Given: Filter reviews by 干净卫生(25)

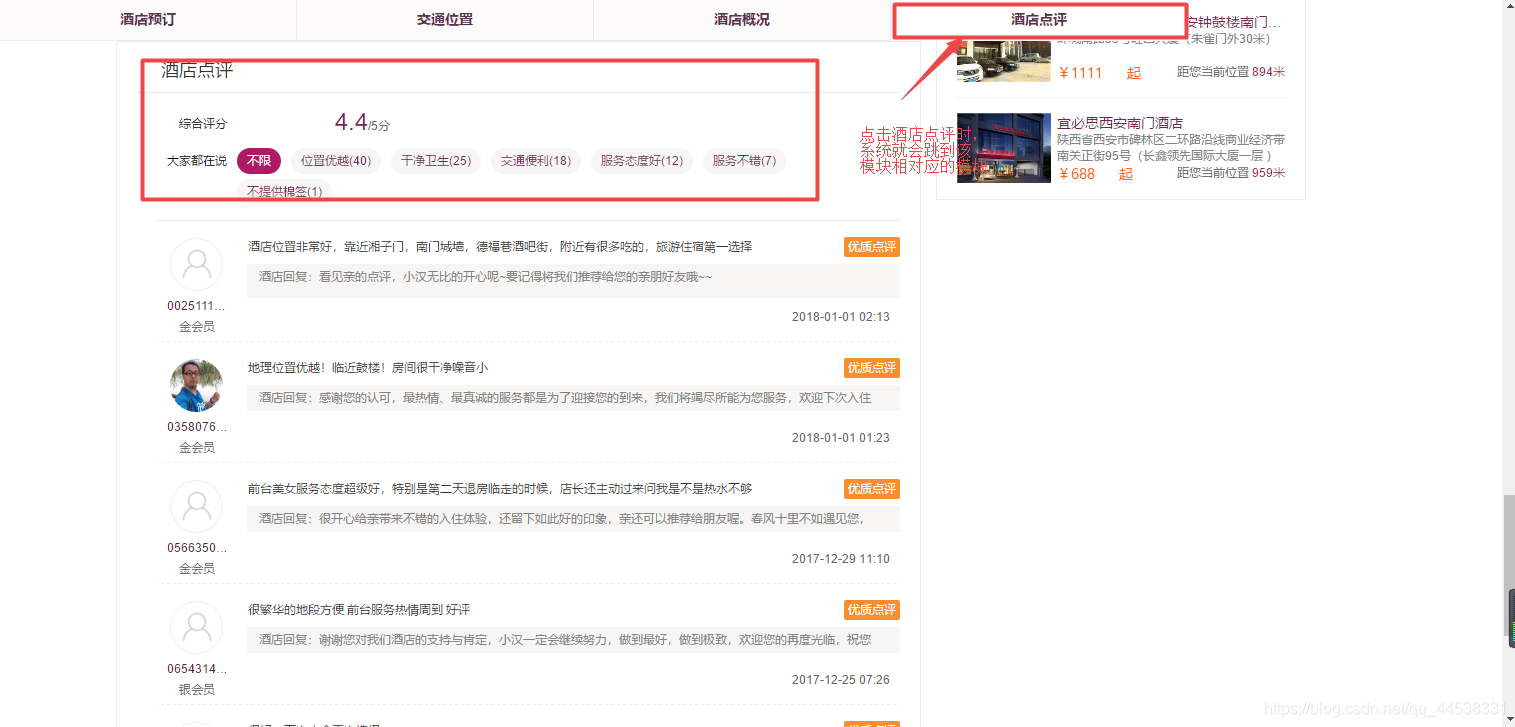Looking at the screenshot, I should [436, 161].
